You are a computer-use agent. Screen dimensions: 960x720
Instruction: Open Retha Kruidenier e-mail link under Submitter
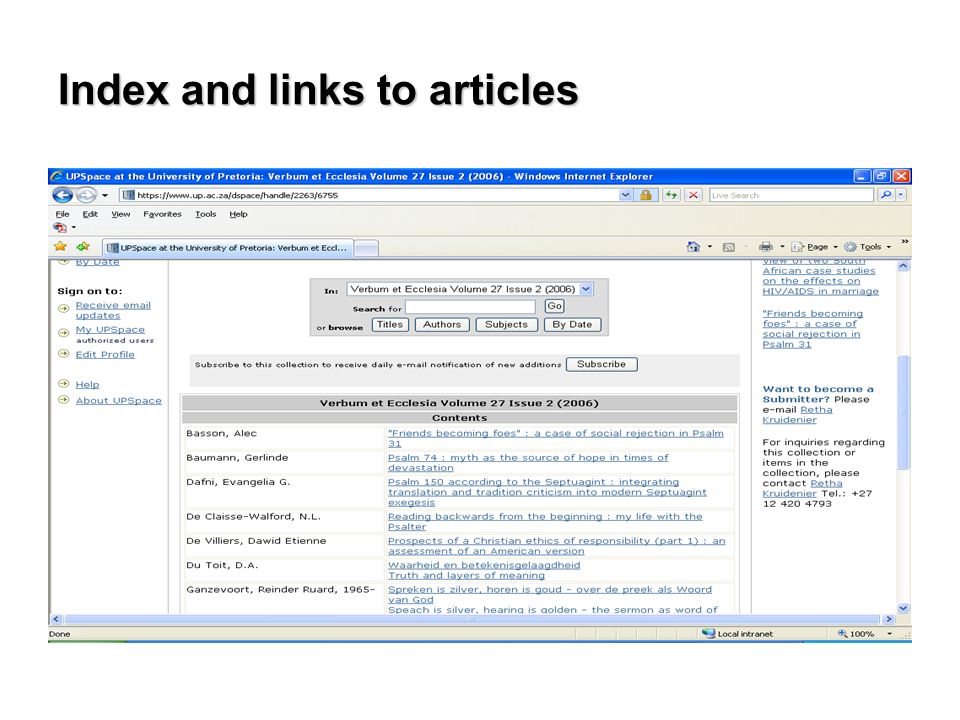(797, 414)
